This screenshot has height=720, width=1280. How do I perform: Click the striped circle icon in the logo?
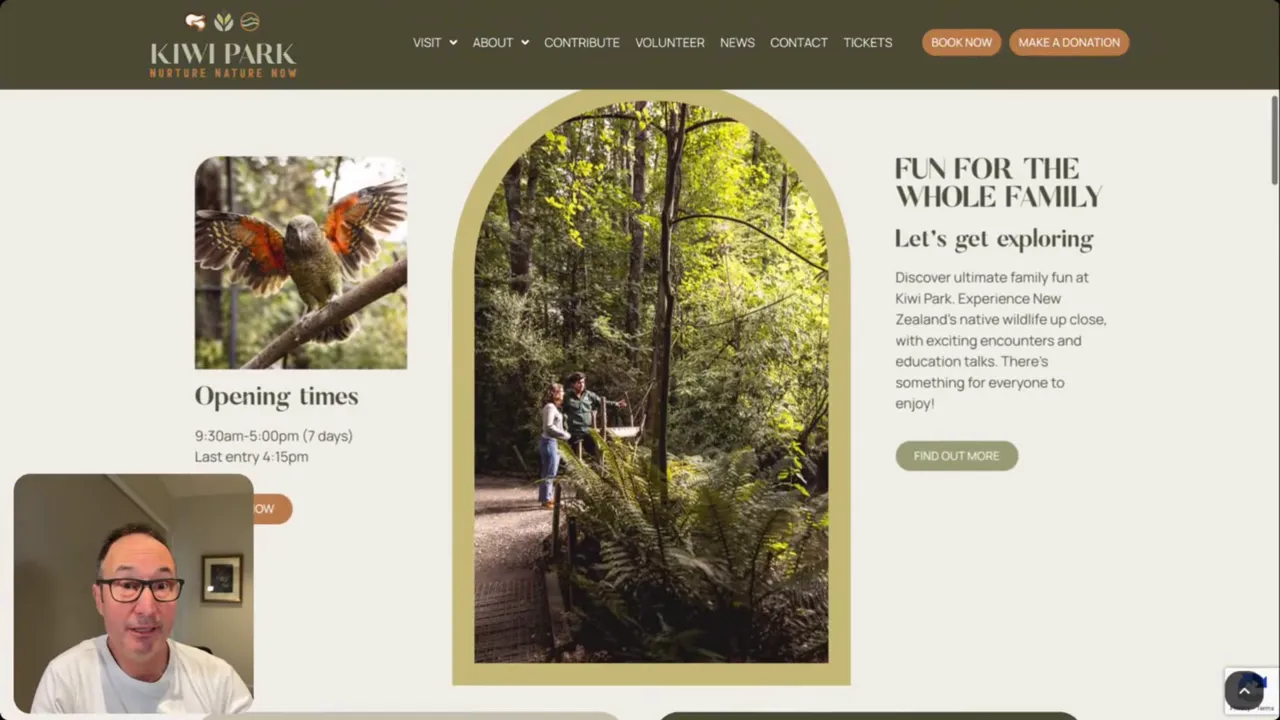click(x=250, y=22)
